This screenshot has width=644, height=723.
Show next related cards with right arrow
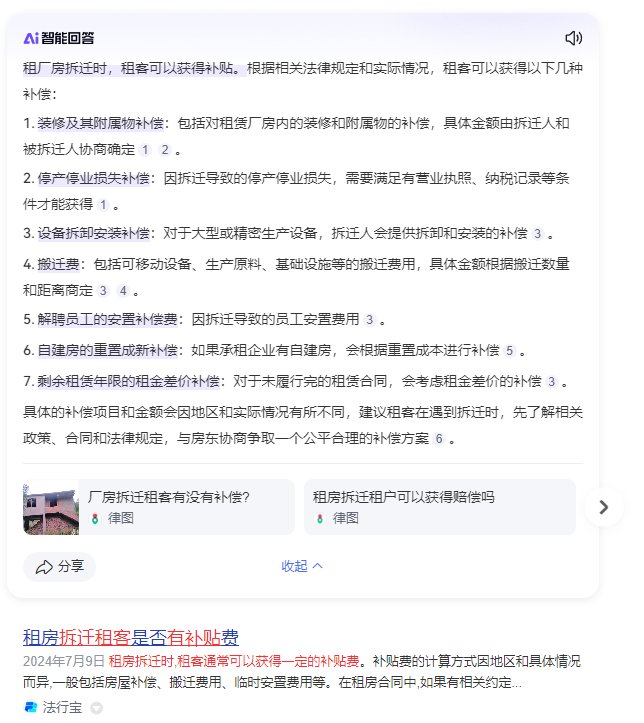tap(603, 507)
